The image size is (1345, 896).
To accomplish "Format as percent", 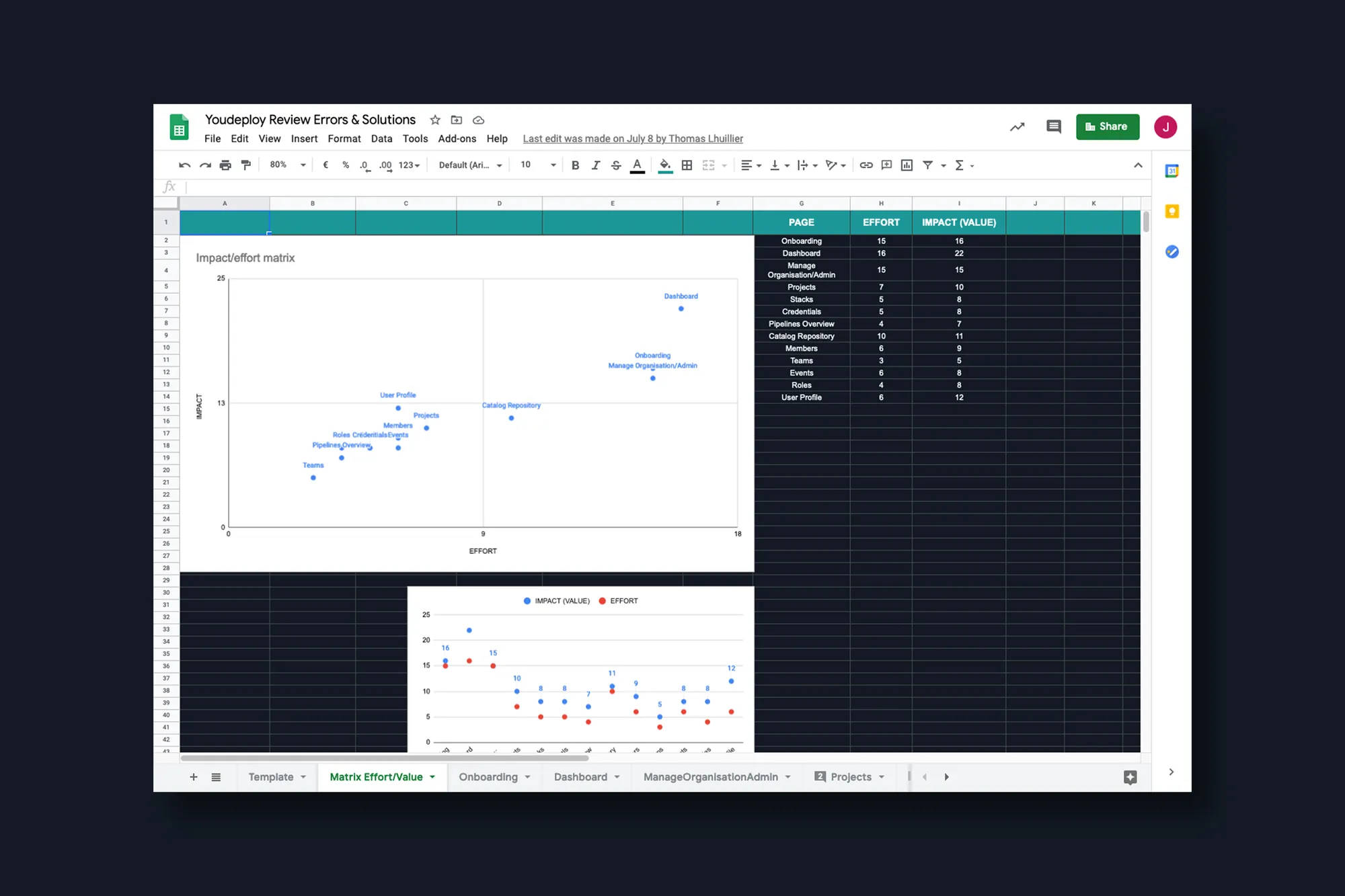I will click(346, 165).
